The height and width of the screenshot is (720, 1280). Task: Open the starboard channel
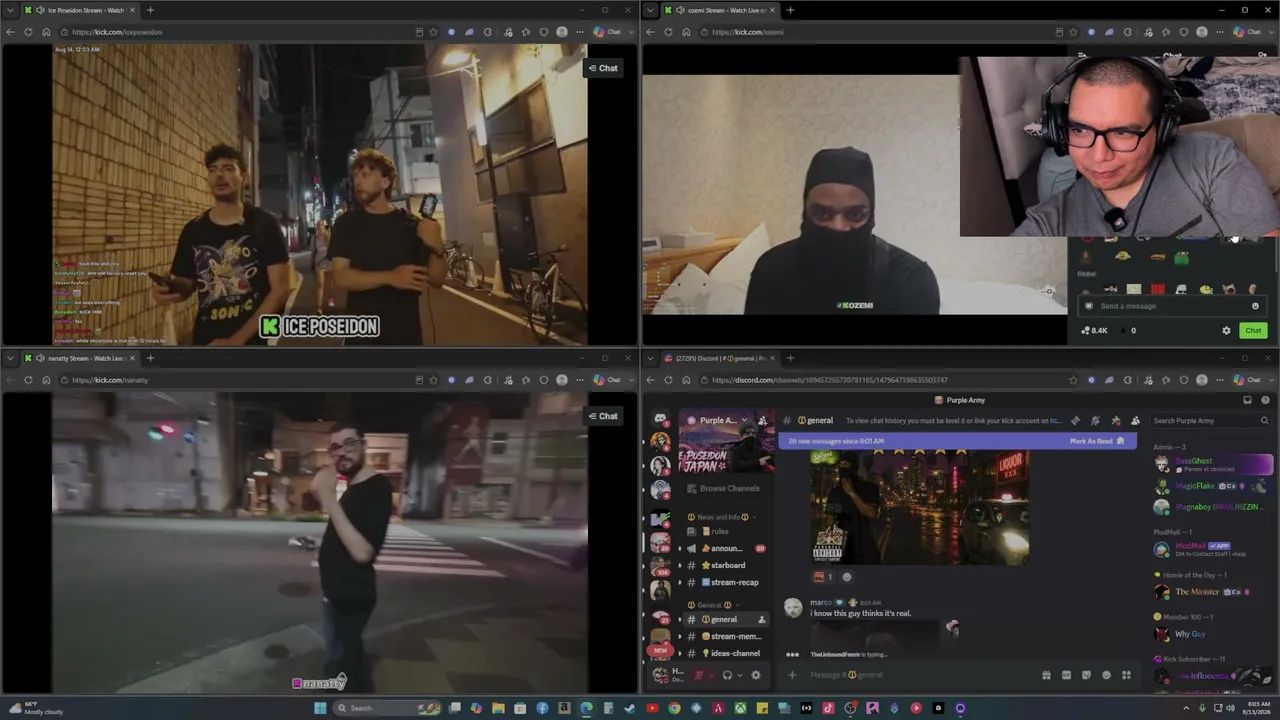[728, 565]
